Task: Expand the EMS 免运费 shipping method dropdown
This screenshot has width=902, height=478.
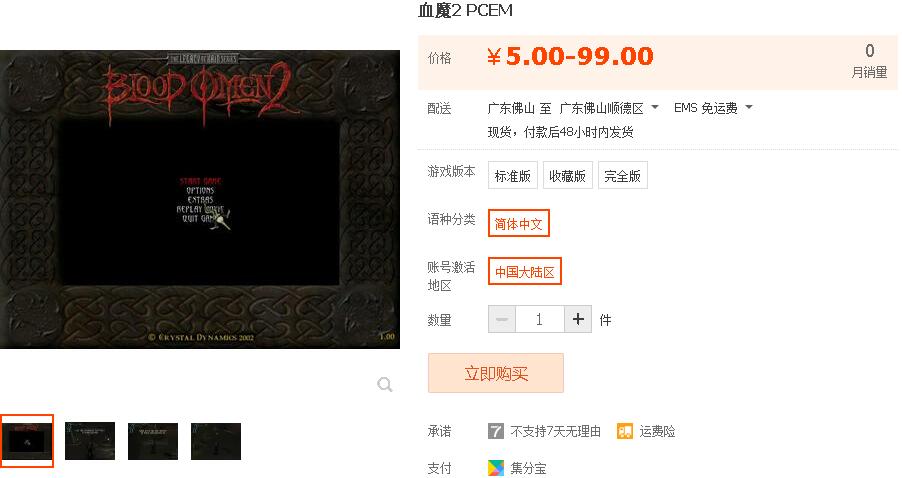Action: click(713, 108)
